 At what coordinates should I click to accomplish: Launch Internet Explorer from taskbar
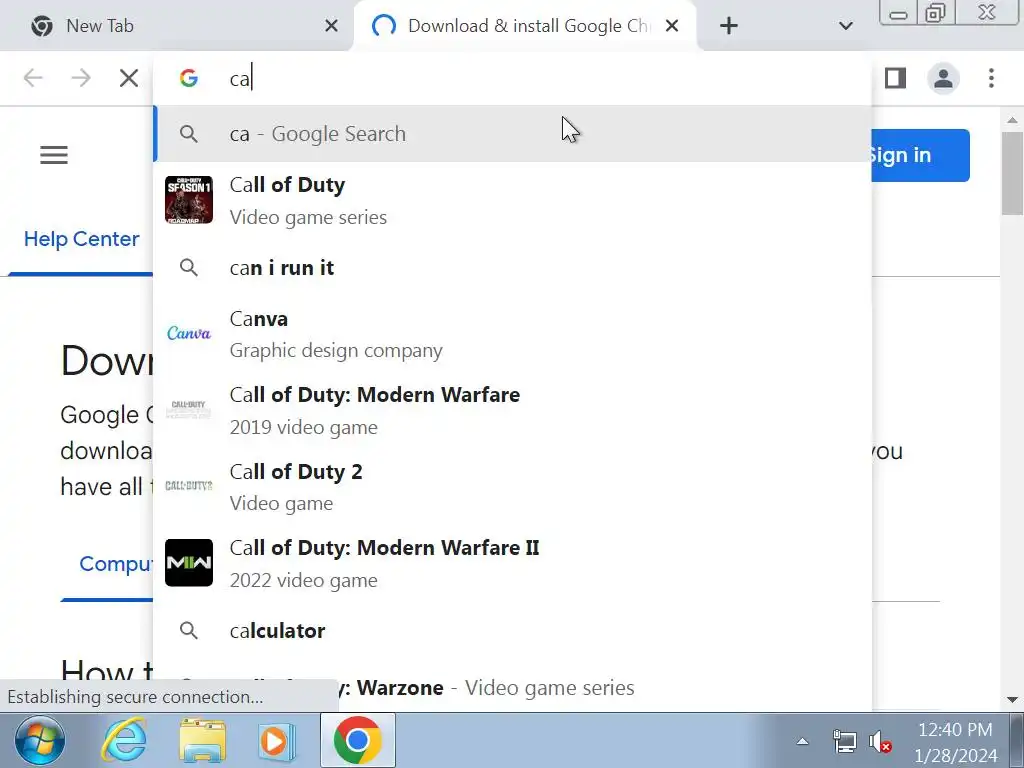125,741
